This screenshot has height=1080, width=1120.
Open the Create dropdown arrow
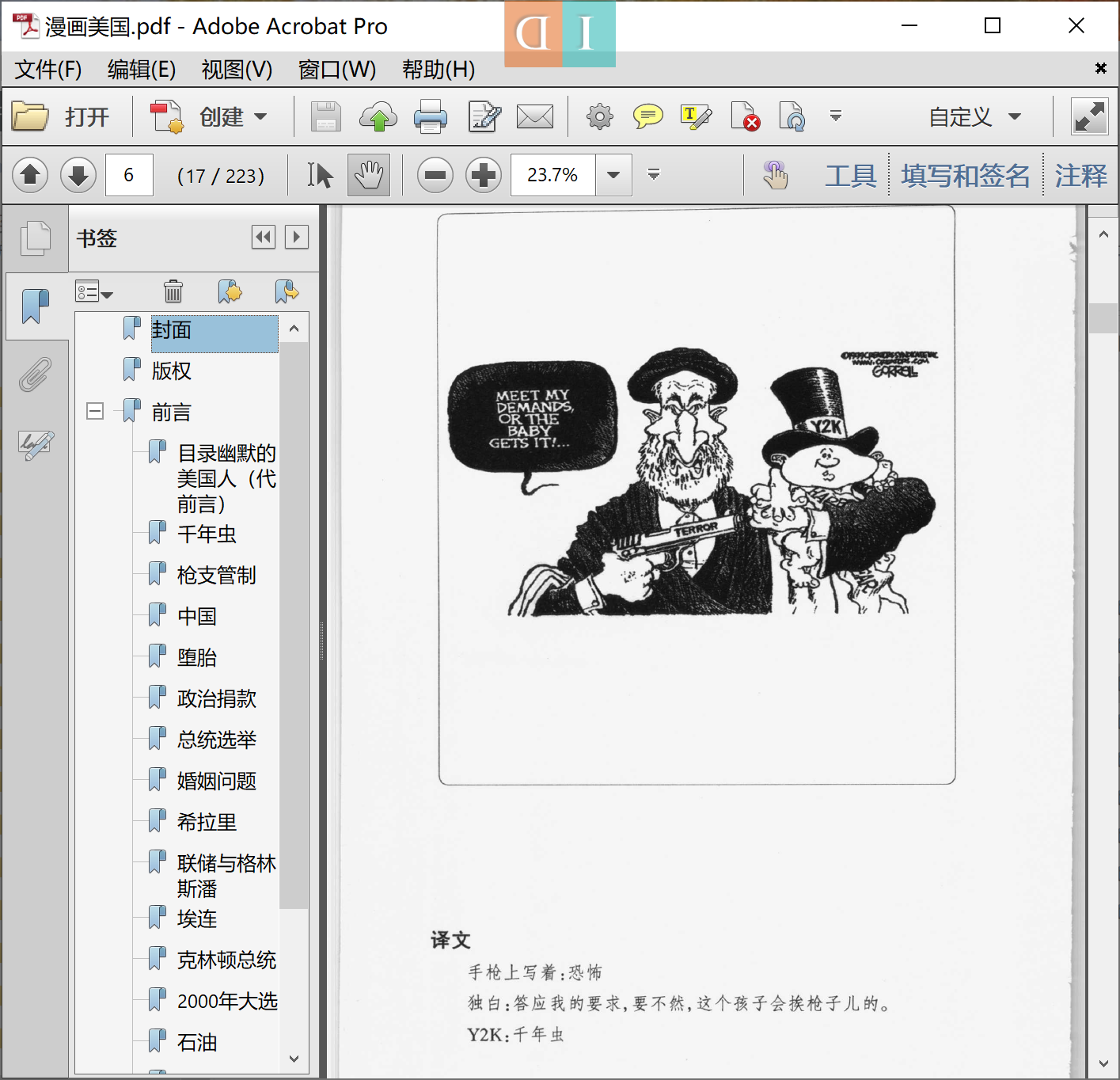[x=260, y=117]
